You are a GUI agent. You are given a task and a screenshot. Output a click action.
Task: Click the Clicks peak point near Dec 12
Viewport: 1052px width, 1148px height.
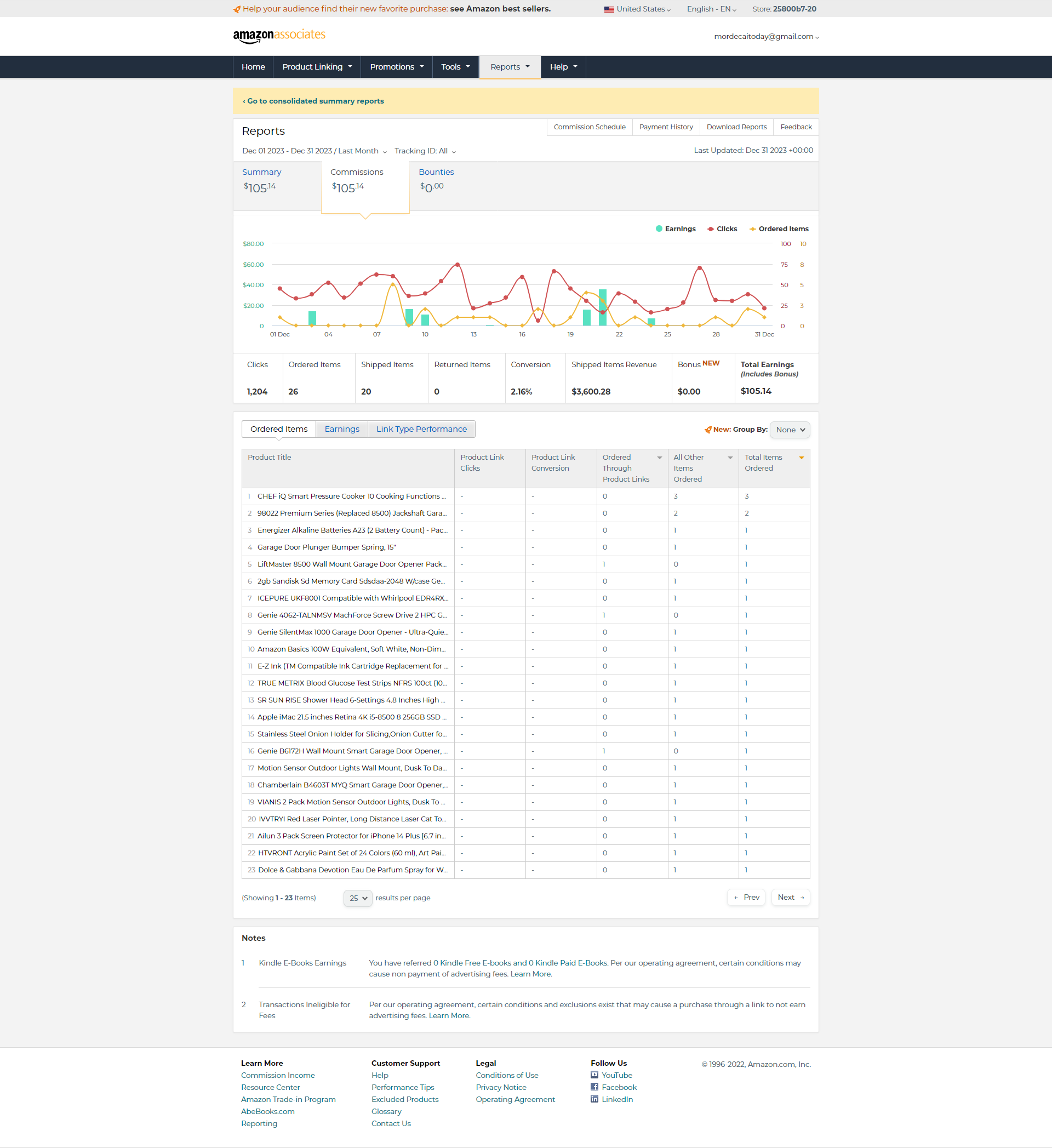[457, 265]
